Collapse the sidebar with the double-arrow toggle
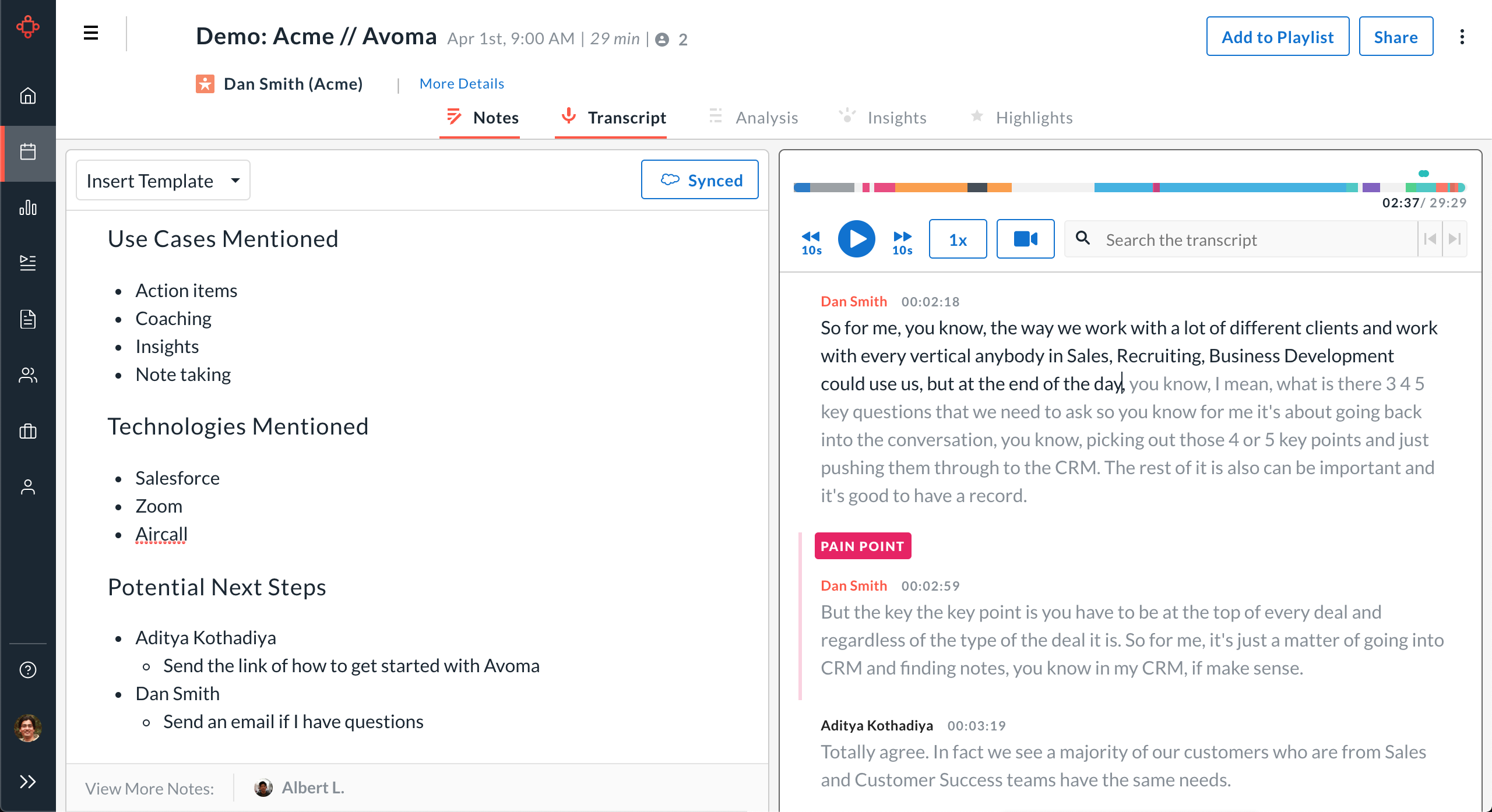This screenshot has width=1492, height=812. click(27, 782)
